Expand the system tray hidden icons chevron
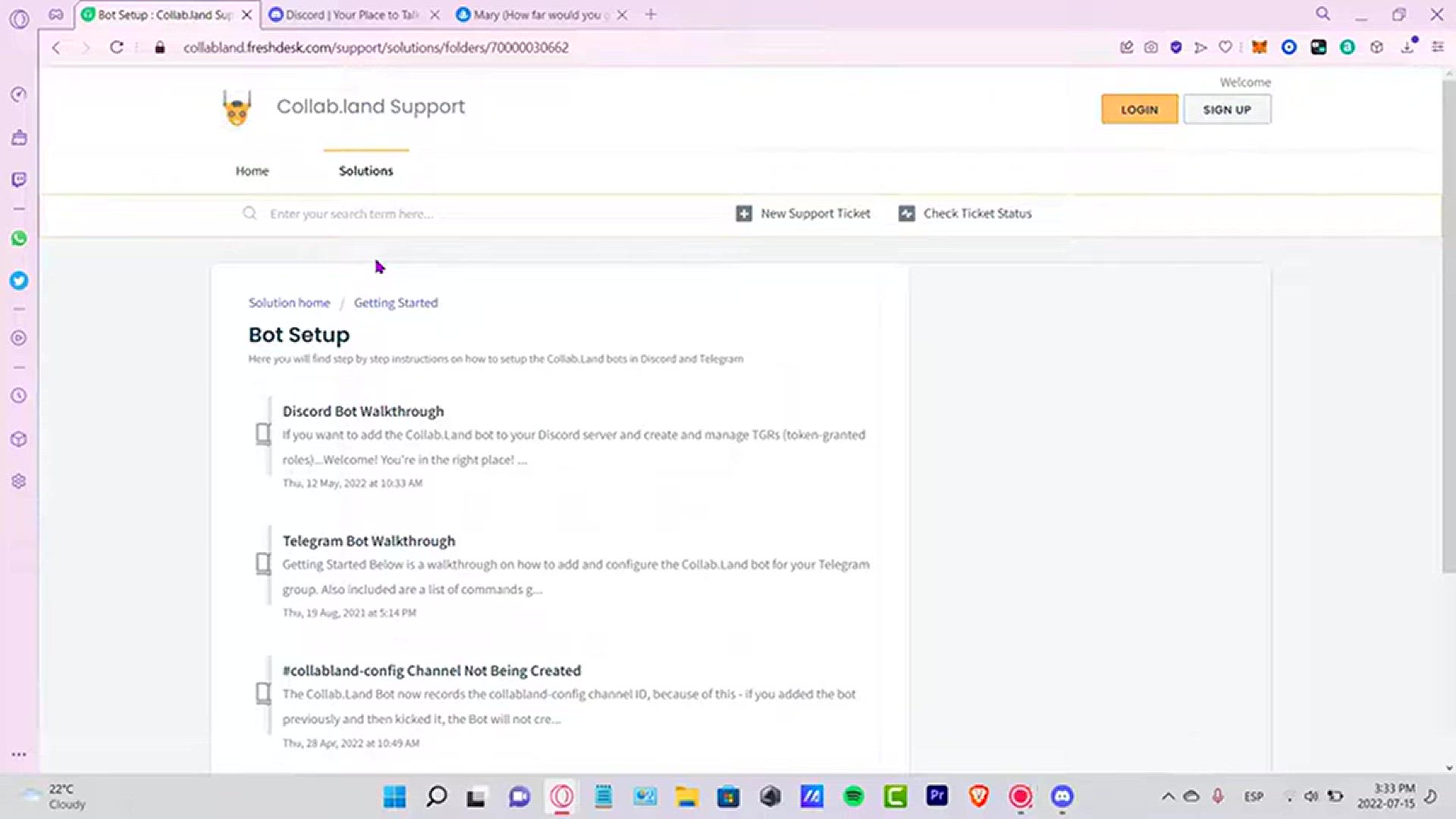This screenshot has height=819, width=1456. click(x=1168, y=796)
